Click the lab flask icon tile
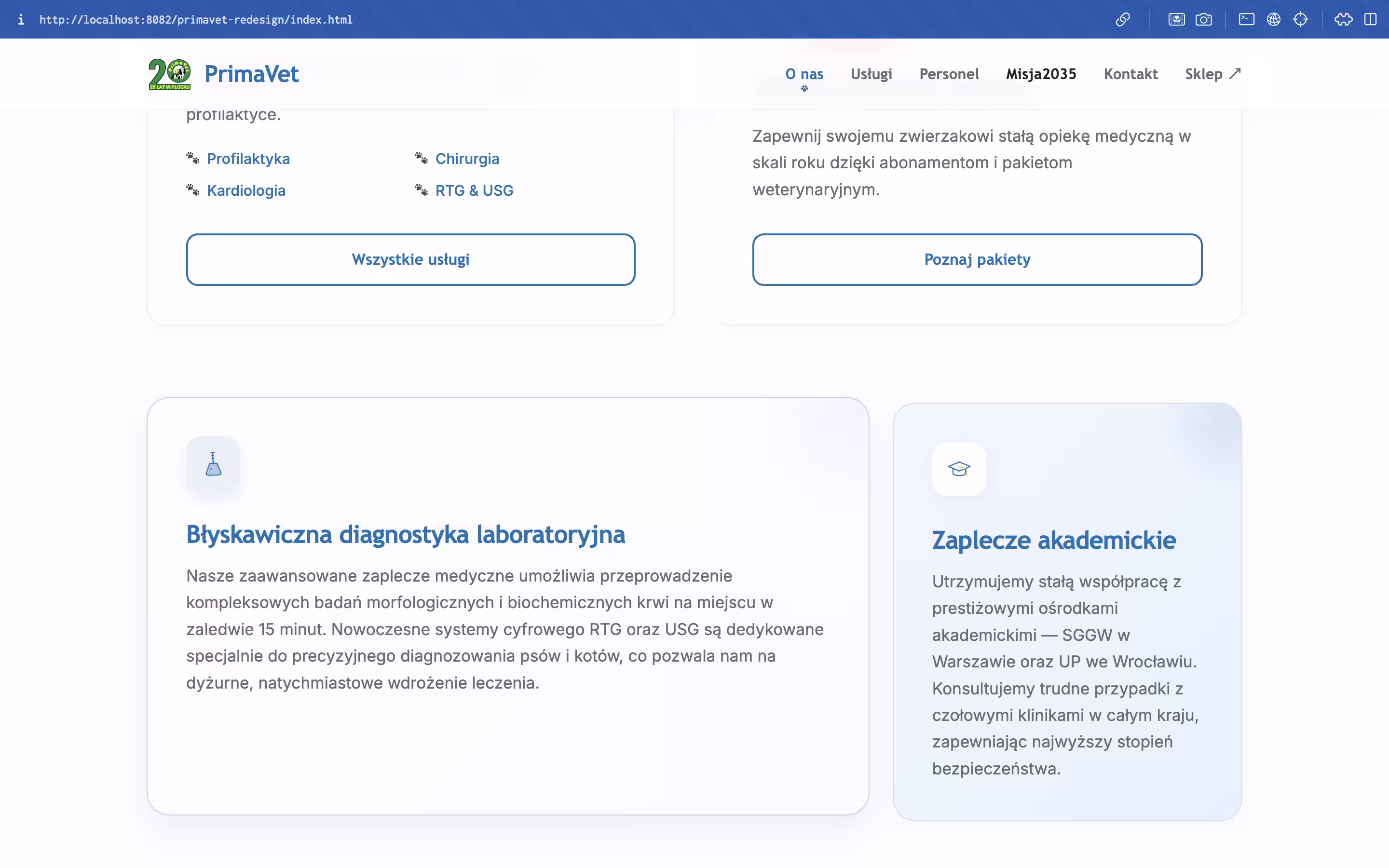Viewport: 1389px width, 868px height. (214, 463)
